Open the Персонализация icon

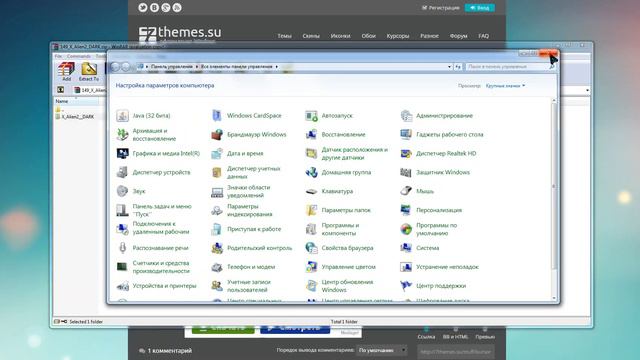406,210
